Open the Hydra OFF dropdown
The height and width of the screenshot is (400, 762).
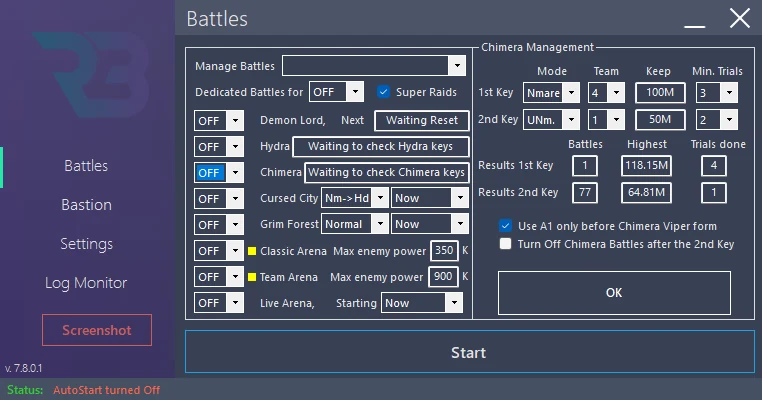(x=219, y=147)
